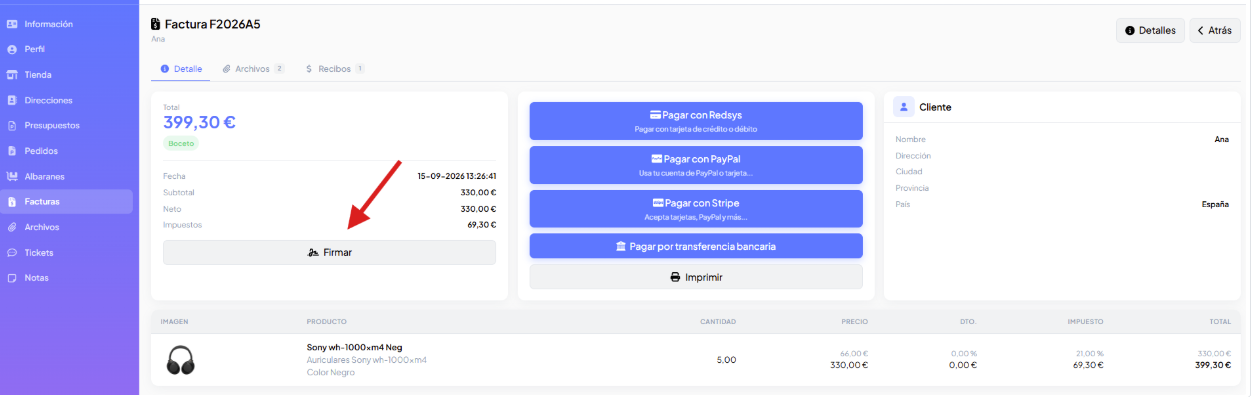Click the date 15-09-2026 13:26:41

point(457,176)
